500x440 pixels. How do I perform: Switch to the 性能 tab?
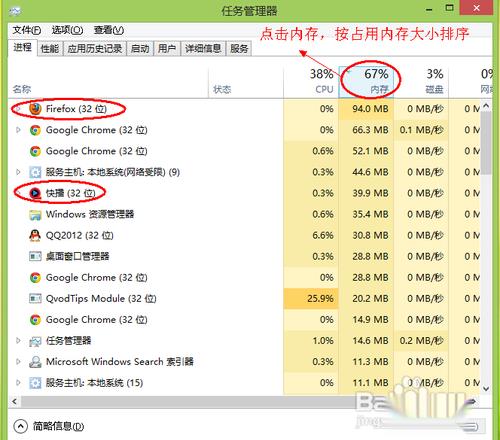point(50,49)
